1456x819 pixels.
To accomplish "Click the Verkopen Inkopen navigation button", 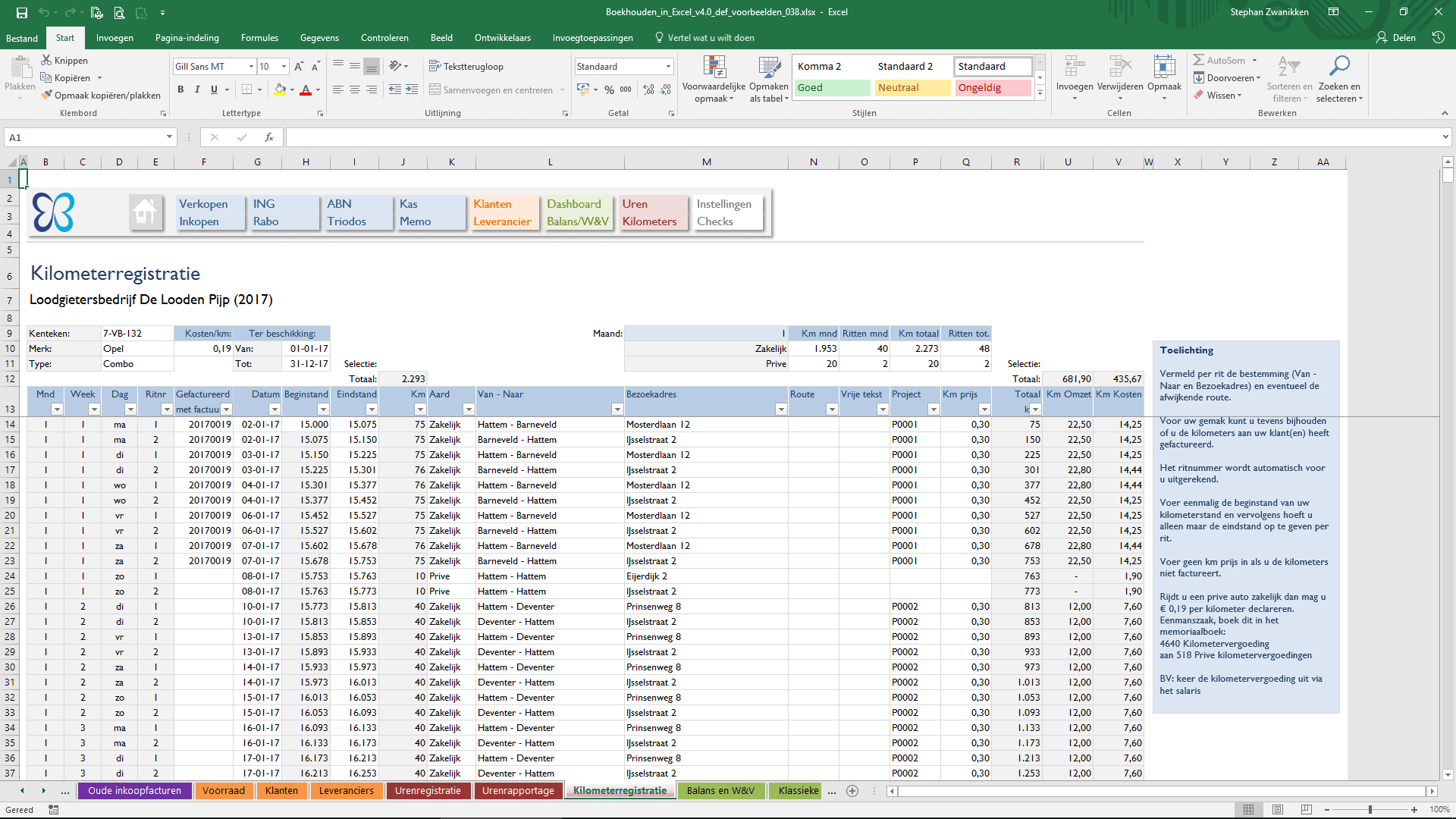I will coord(210,212).
